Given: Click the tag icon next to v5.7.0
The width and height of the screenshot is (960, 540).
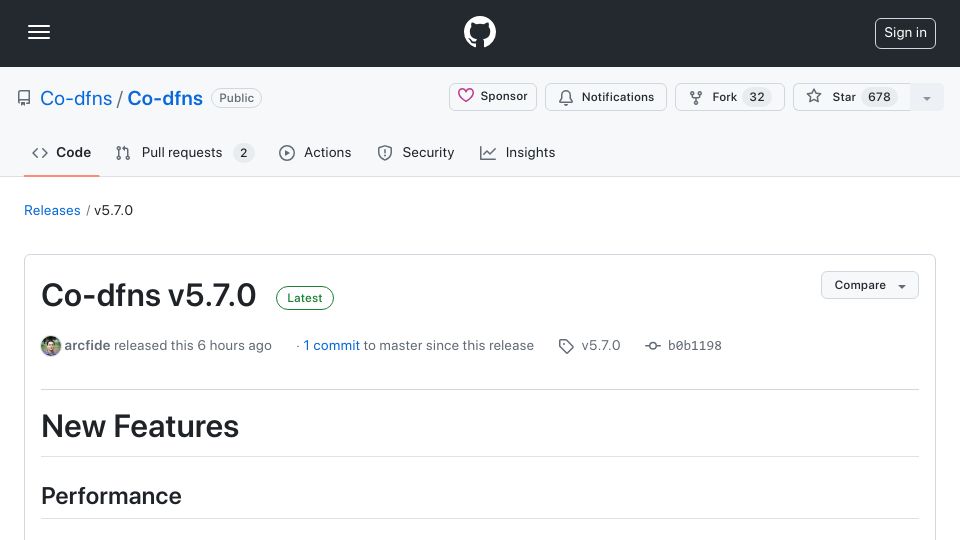Looking at the screenshot, I should [566, 347].
